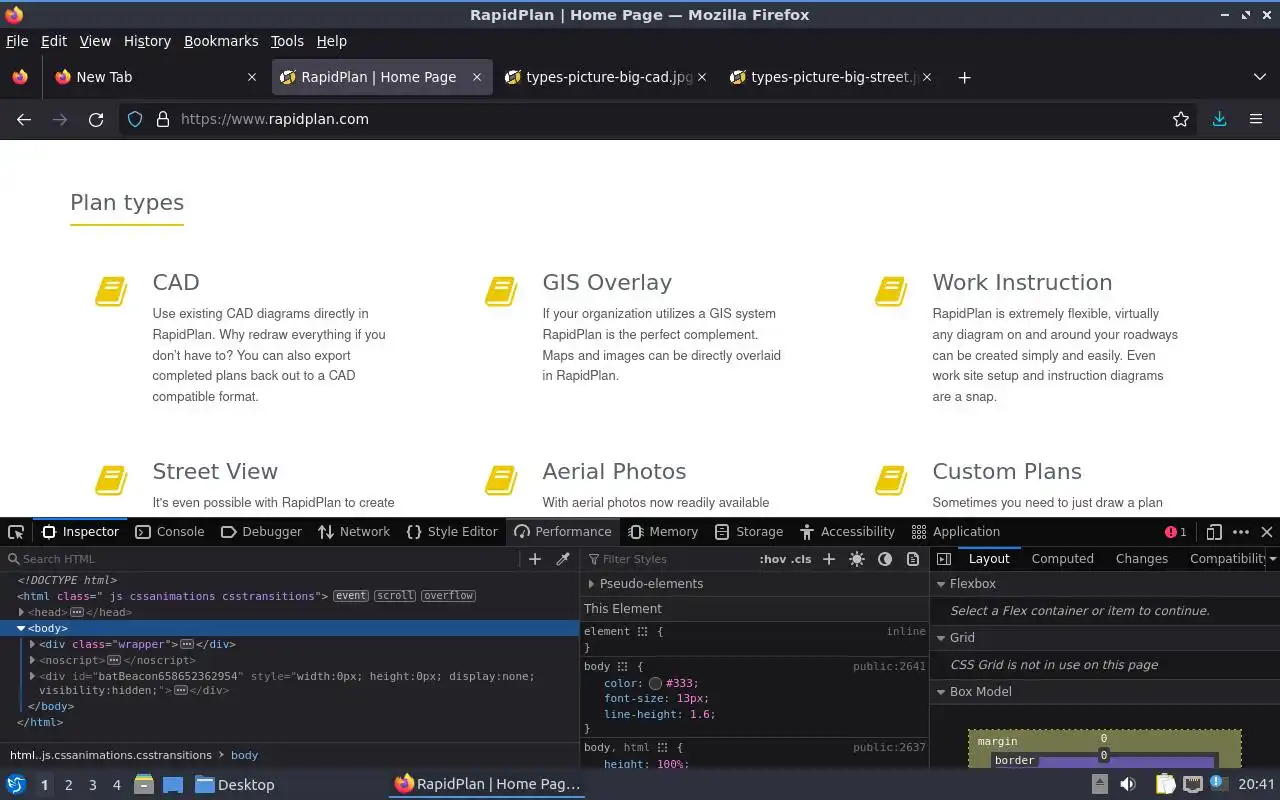This screenshot has height=800, width=1280.
Task: Pick a color with the eyedropper
Action: tap(563, 559)
